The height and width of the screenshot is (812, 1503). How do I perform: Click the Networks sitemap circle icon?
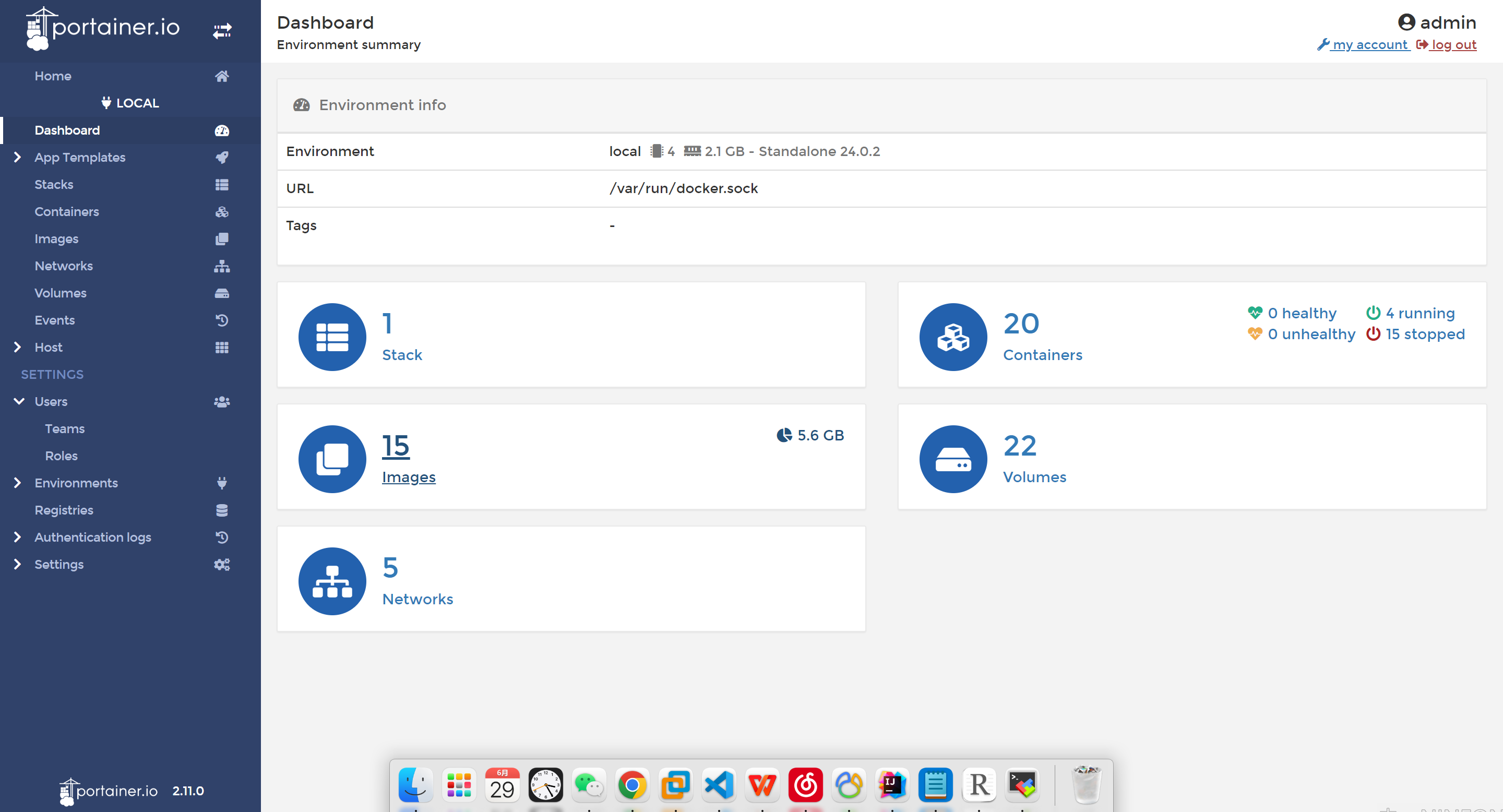click(332, 581)
